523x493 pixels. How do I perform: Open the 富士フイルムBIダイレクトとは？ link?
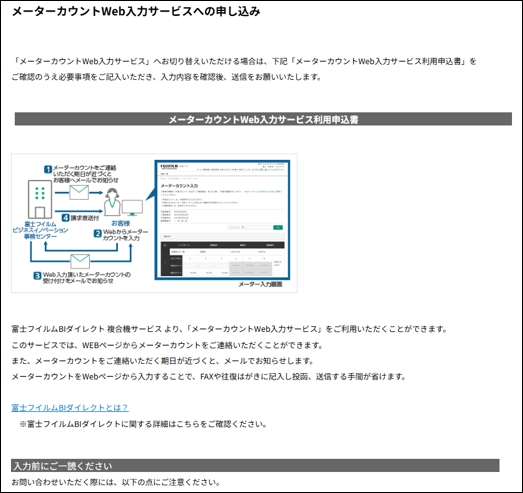tap(70, 408)
